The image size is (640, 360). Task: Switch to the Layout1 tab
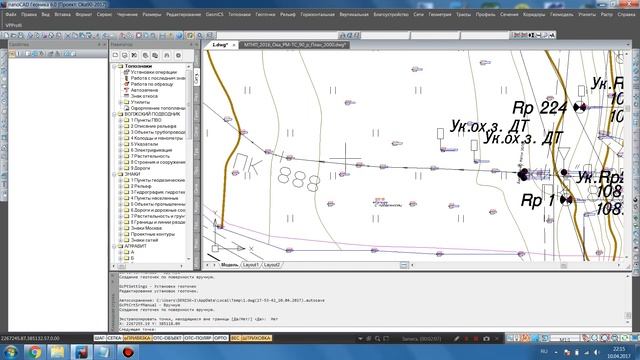click(x=251, y=265)
